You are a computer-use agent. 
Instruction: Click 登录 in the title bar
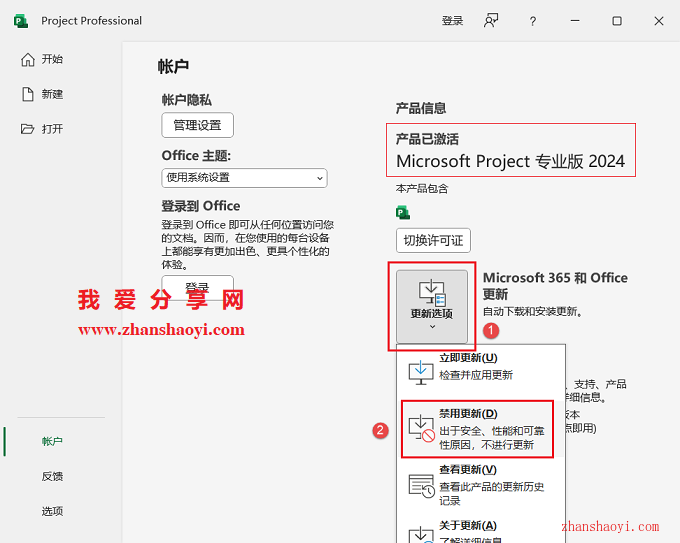tap(452, 21)
